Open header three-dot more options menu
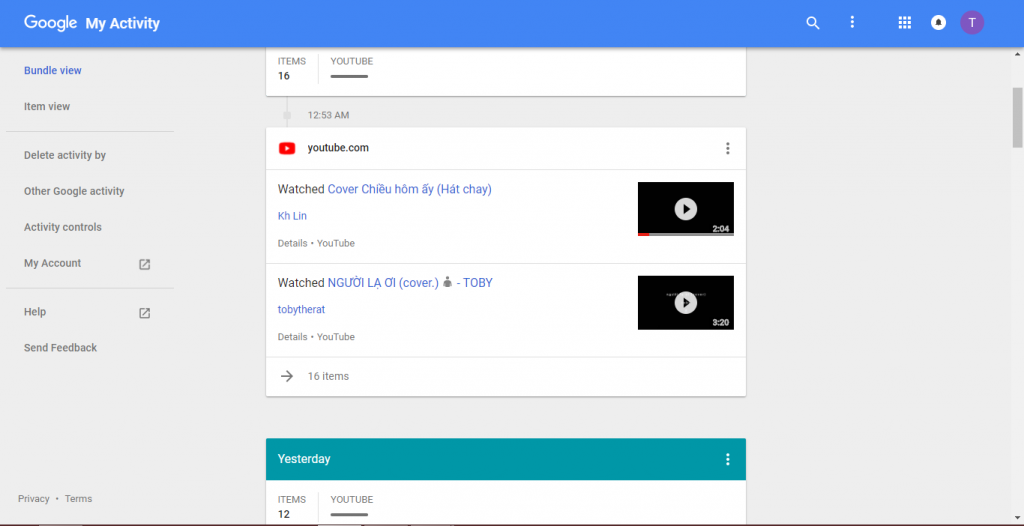 coord(852,23)
